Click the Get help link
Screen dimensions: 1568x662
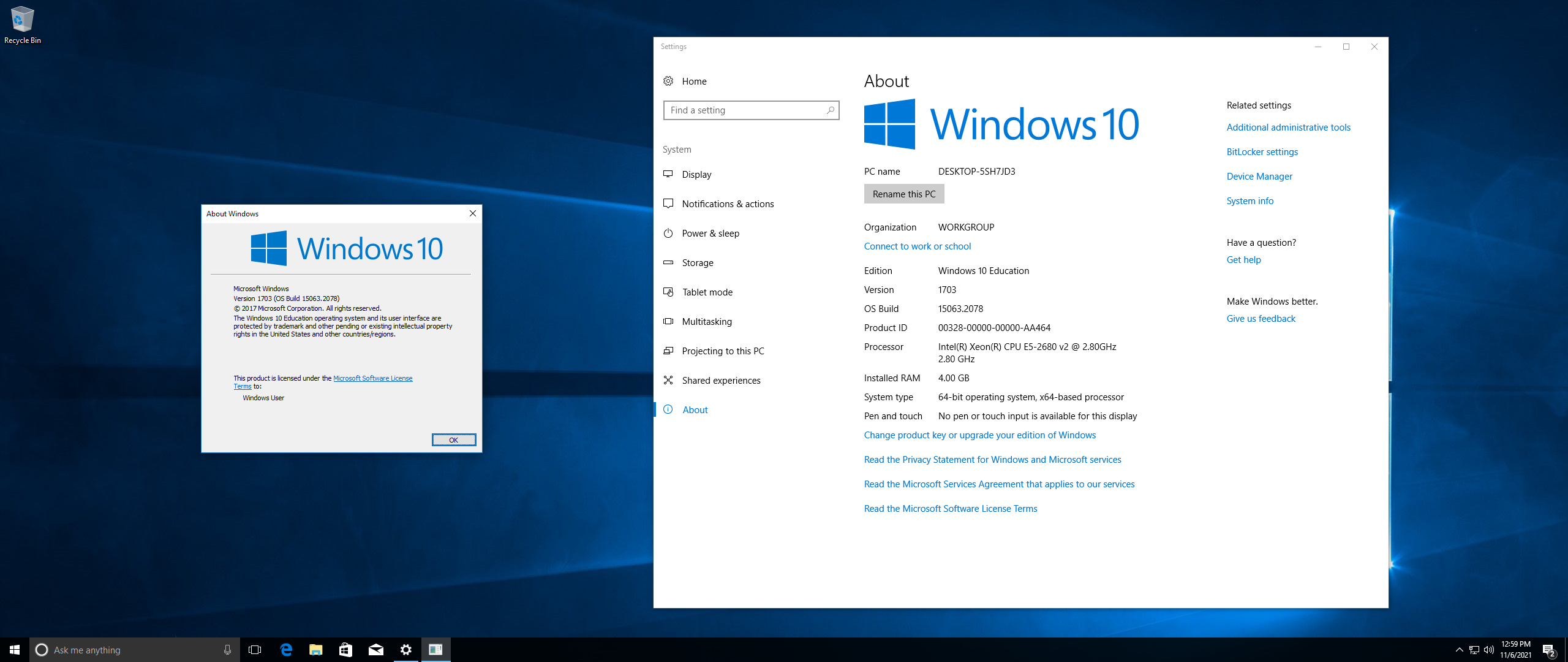coord(1243,259)
